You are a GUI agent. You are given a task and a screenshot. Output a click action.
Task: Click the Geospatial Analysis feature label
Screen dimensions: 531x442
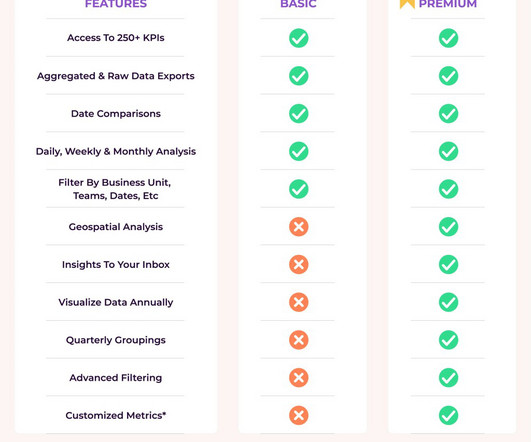(116, 227)
